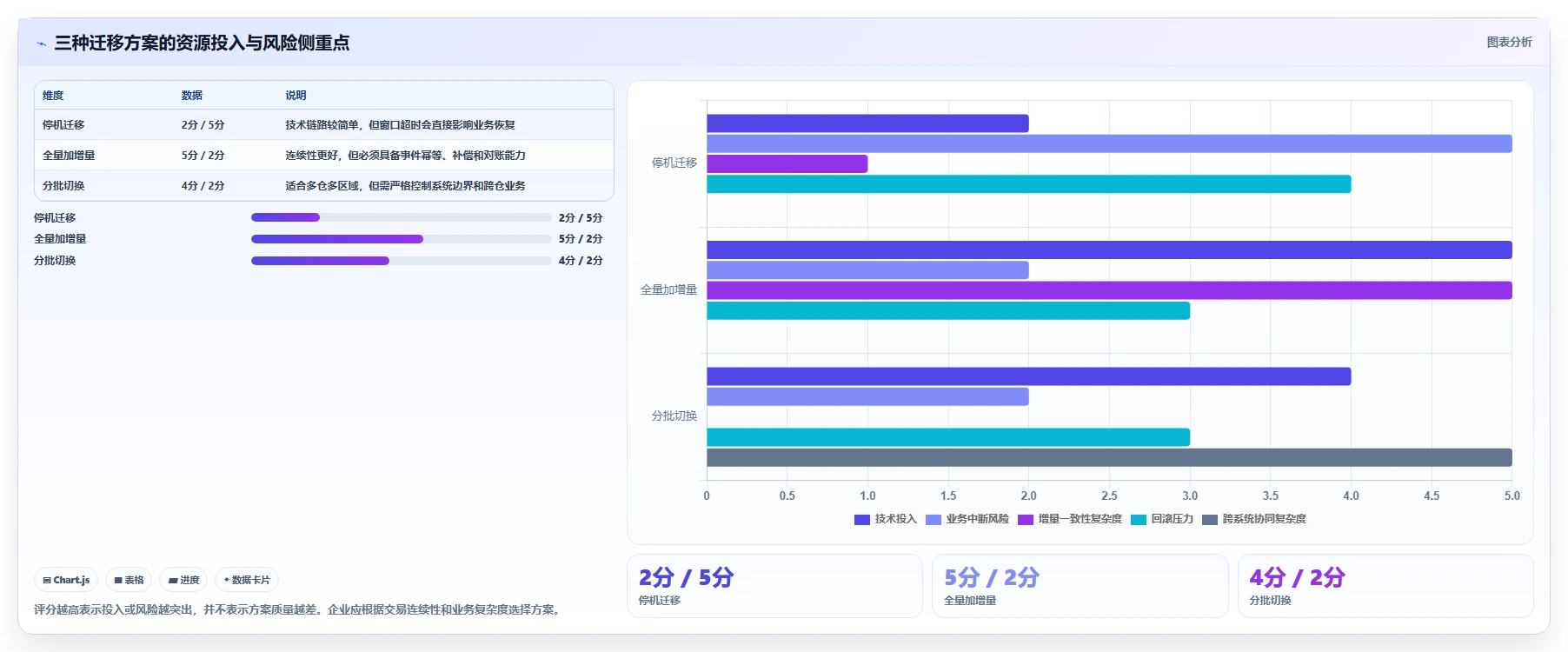The width and height of the screenshot is (1568, 652).
Task: Click 停机迁移 category label on chart axis
Action: (674, 163)
